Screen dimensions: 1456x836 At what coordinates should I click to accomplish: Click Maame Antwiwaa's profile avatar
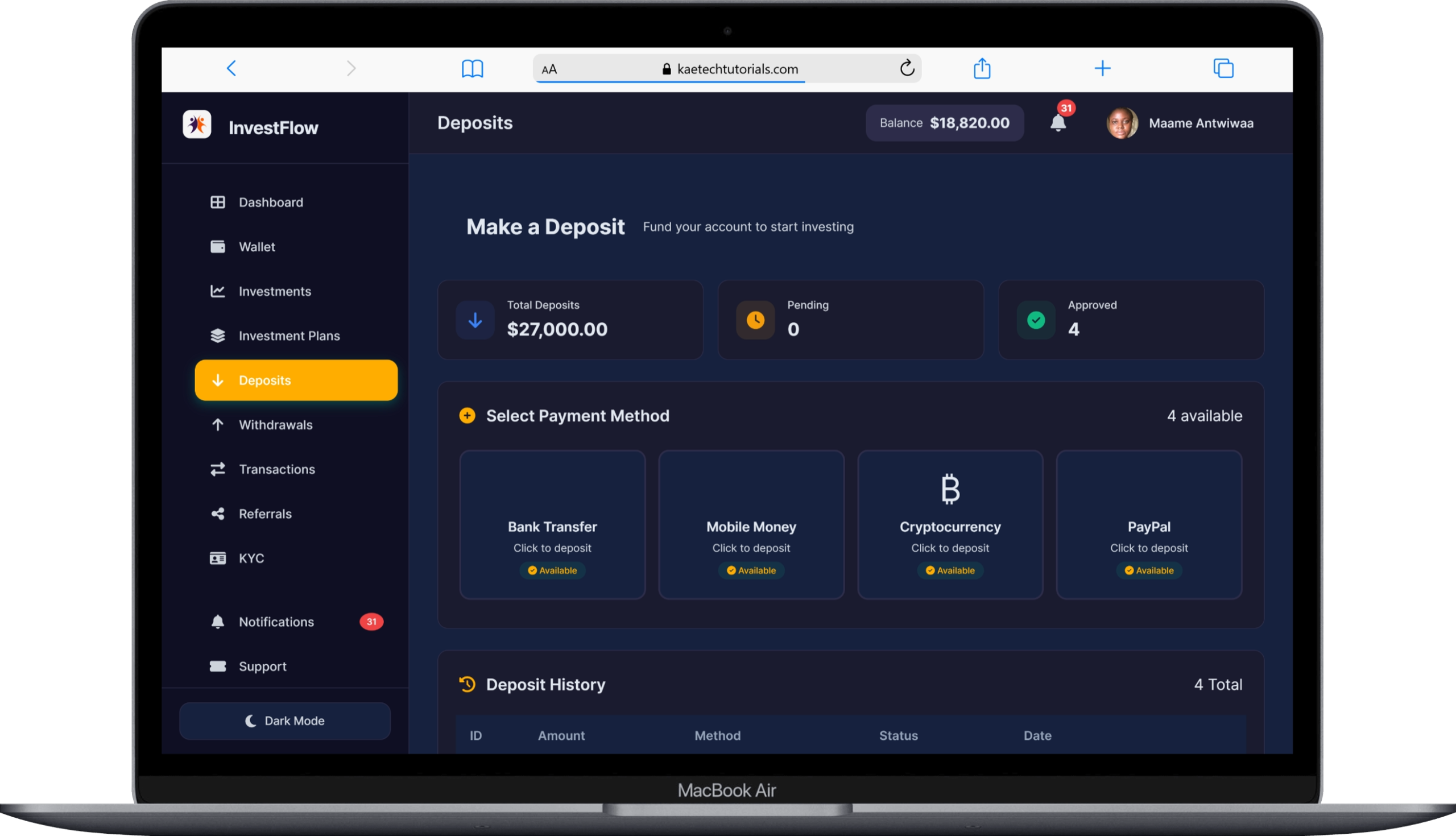pyautogui.click(x=1122, y=123)
